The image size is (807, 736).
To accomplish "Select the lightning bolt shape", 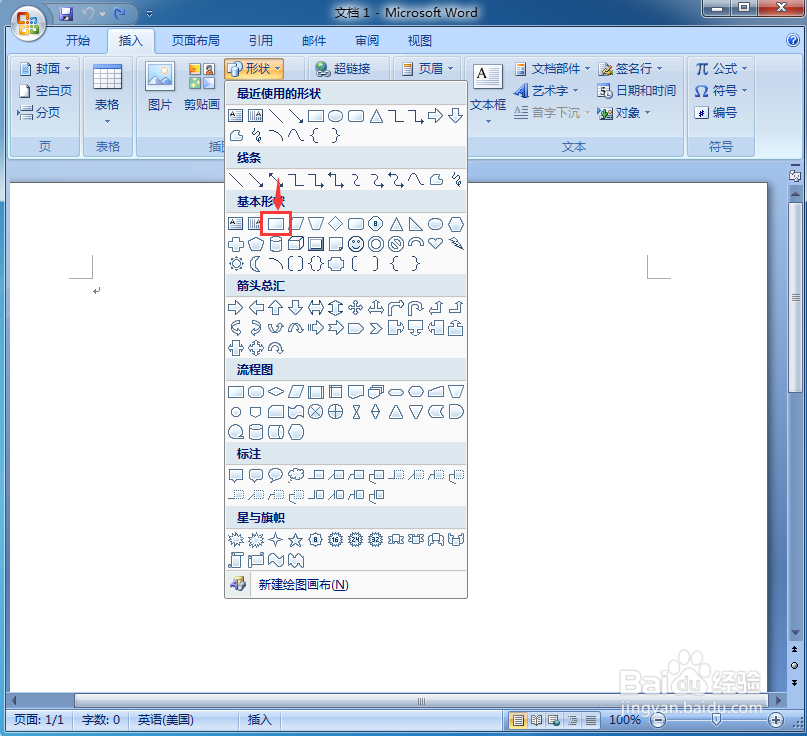I will point(456,243).
